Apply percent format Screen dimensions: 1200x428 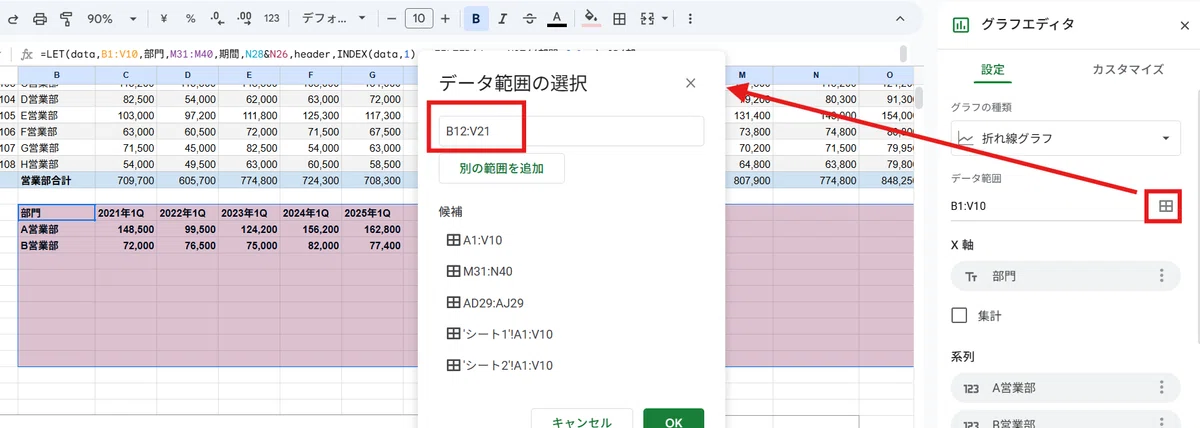click(x=190, y=18)
